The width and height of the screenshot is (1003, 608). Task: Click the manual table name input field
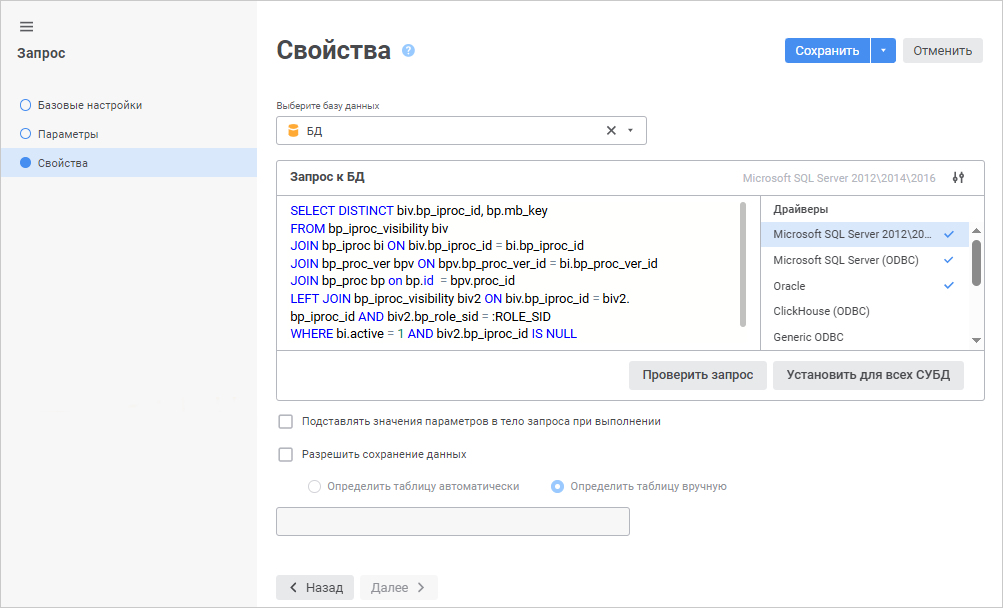(x=452, y=522)
